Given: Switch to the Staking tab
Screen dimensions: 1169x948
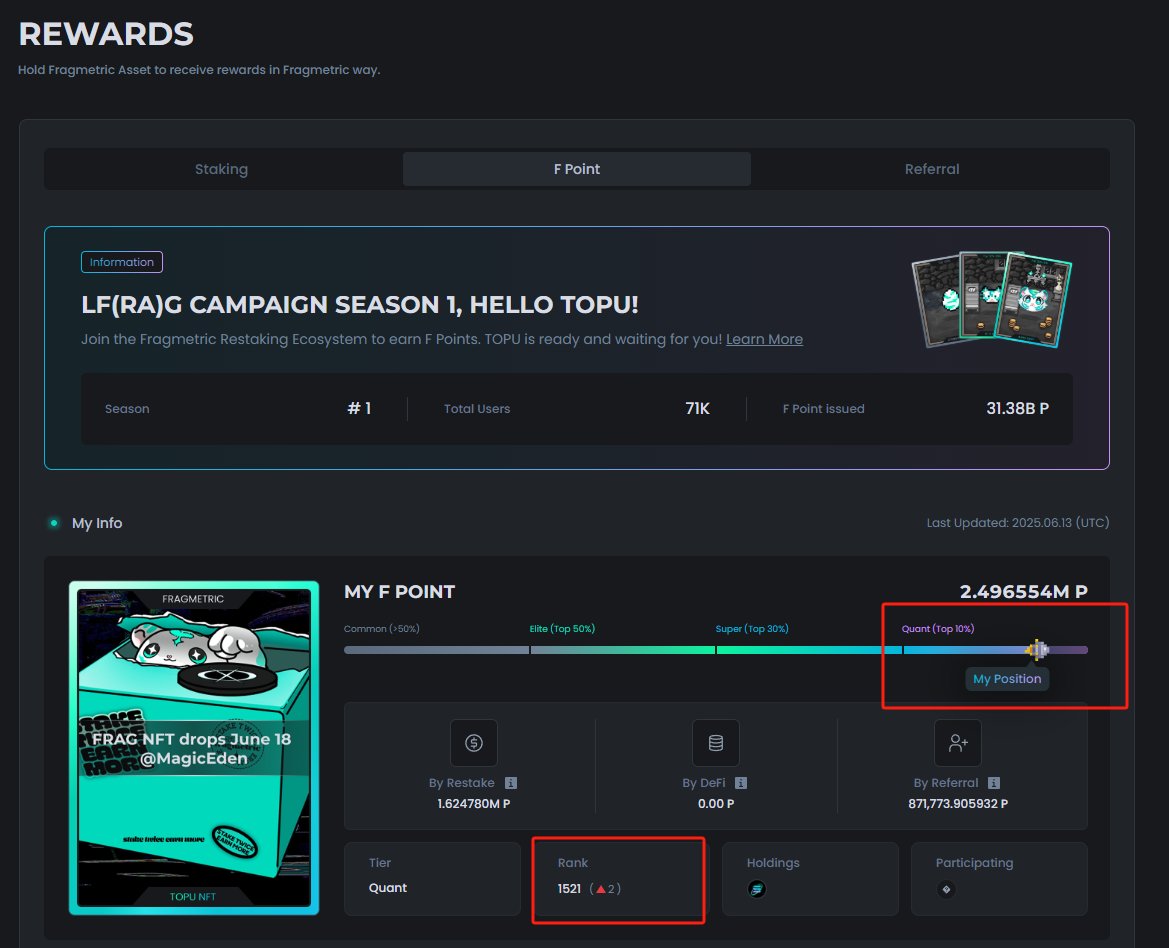Looking at the screenshot, I should pos(221,169).
